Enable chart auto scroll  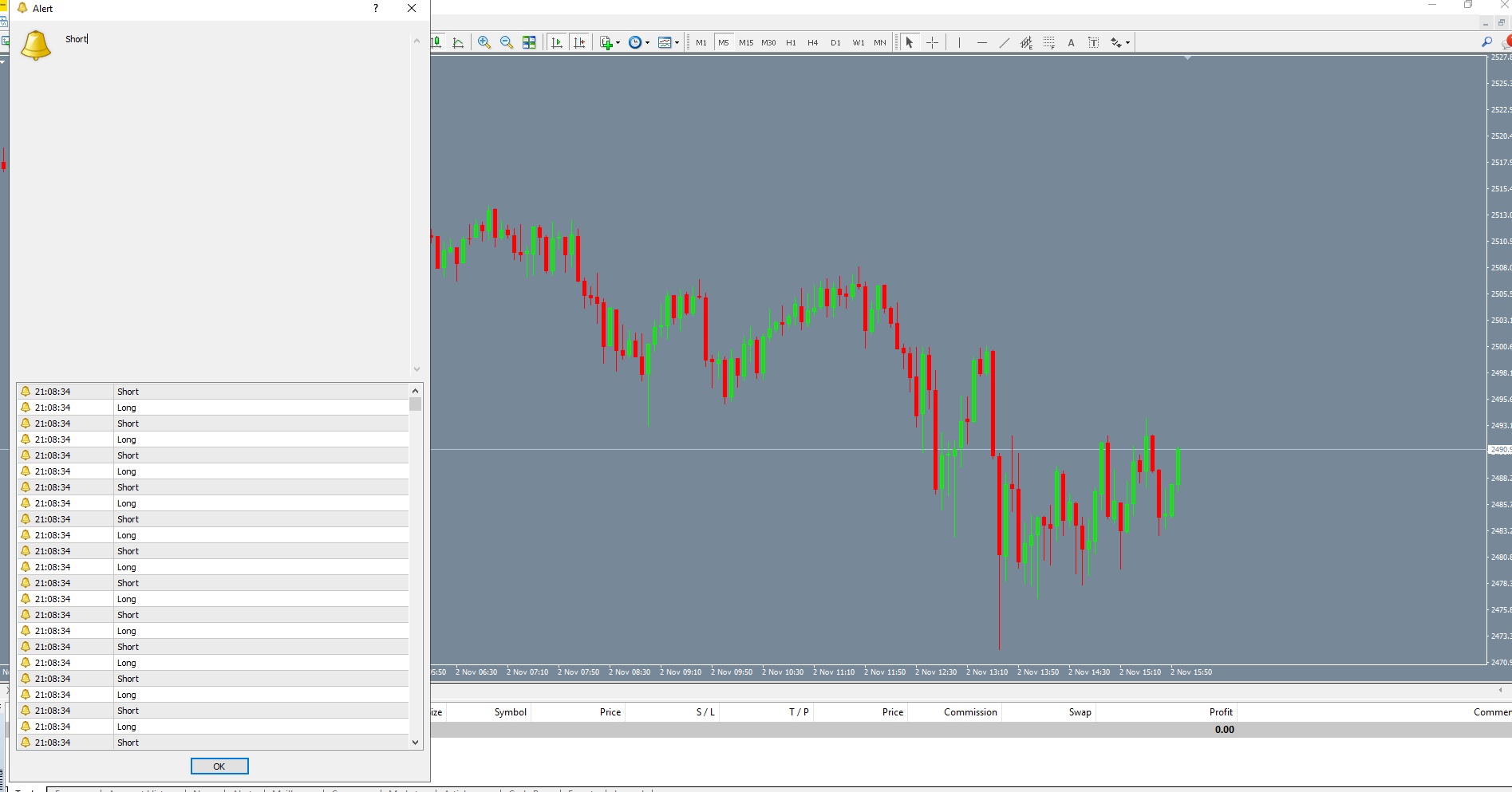(557, 42)
